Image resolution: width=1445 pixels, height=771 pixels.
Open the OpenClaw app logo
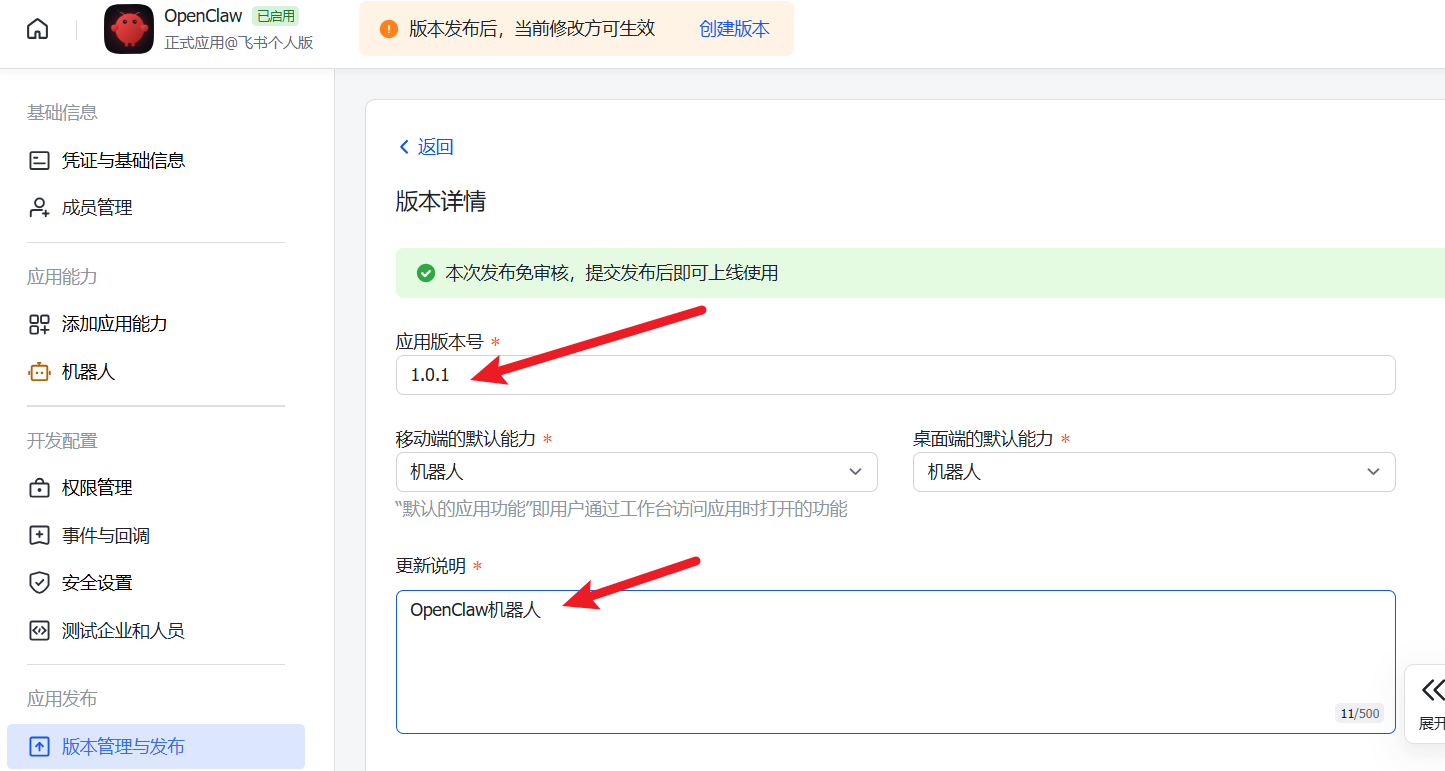(x=129, y=29)
